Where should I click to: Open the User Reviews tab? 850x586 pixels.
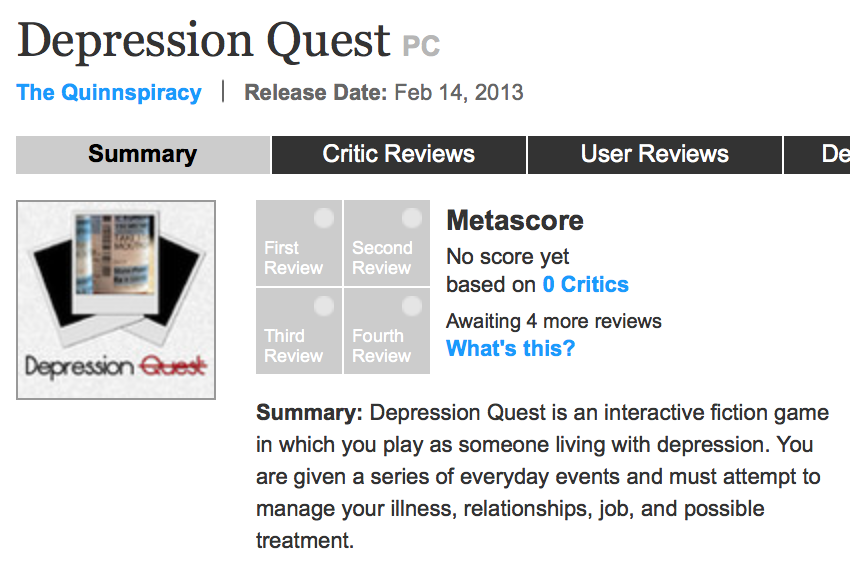[655, 155]
